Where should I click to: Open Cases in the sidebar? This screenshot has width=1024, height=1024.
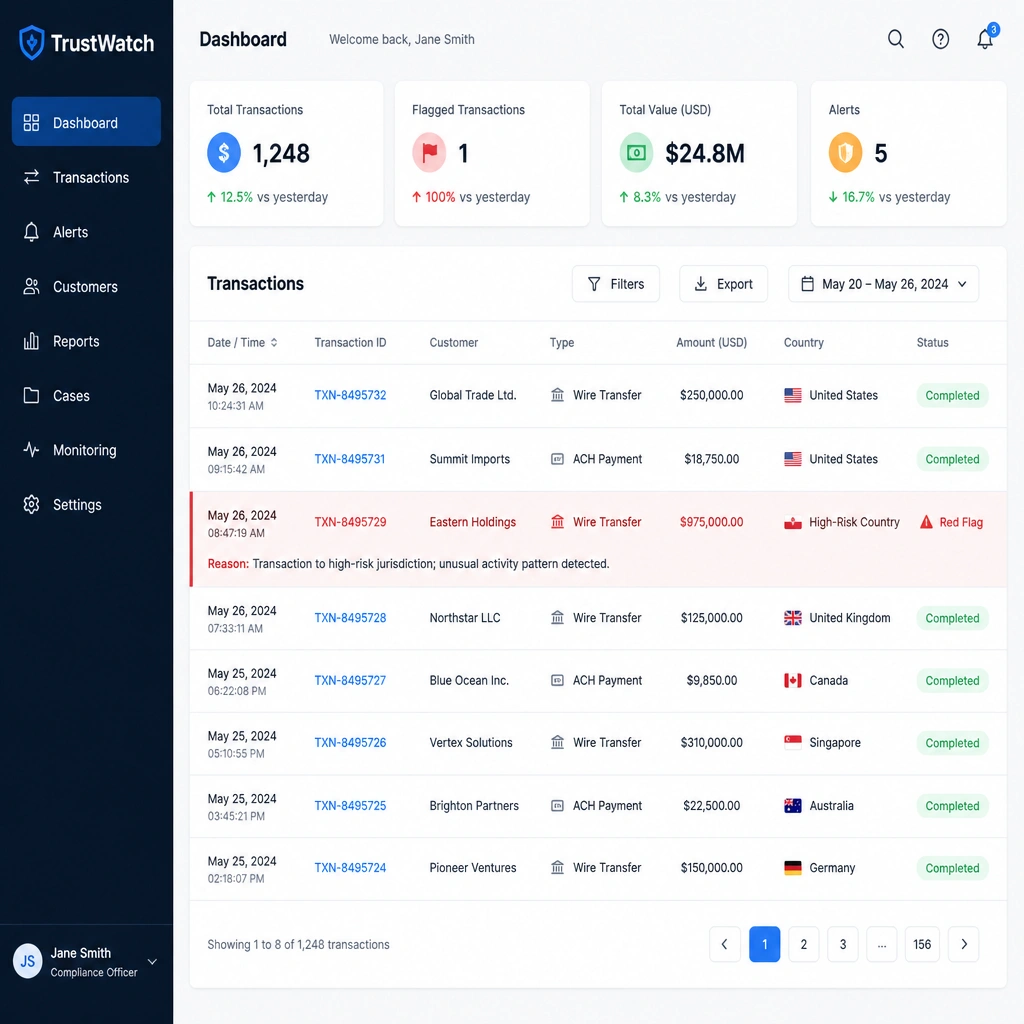[86, 396]
